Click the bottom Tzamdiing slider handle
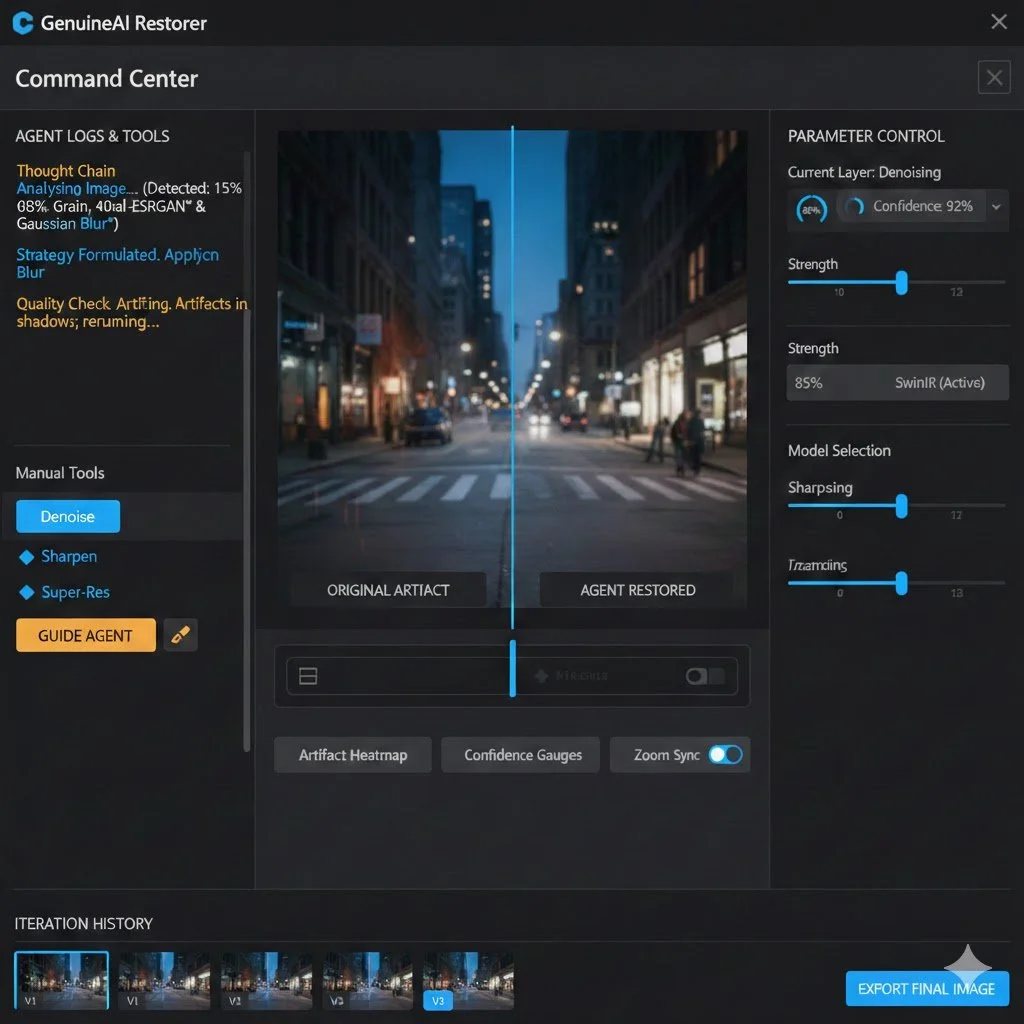This screenshot has width=1024, height=1024. click(x=901, y=583)
